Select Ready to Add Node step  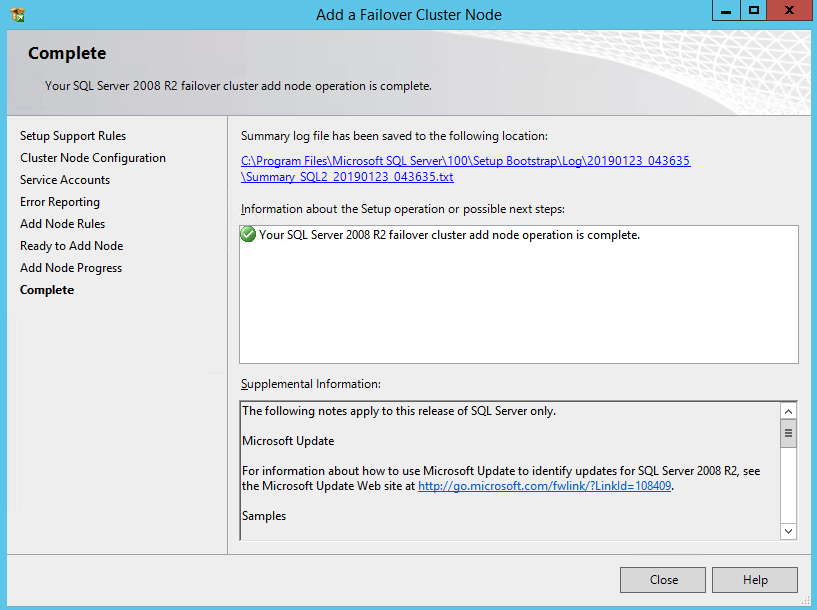tap(72, 246)
